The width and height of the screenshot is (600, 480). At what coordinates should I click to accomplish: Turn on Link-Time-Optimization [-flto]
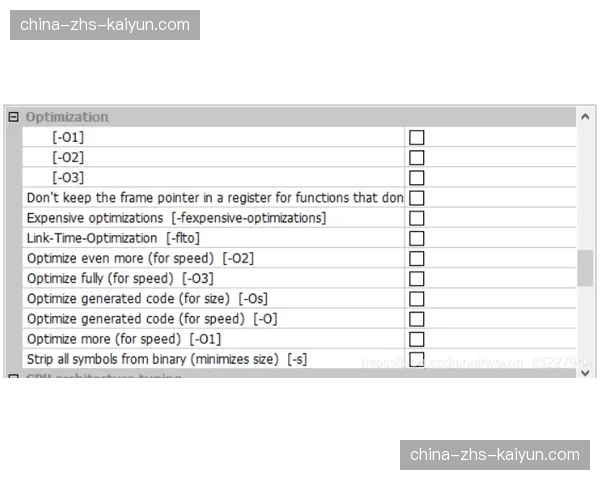417,238
